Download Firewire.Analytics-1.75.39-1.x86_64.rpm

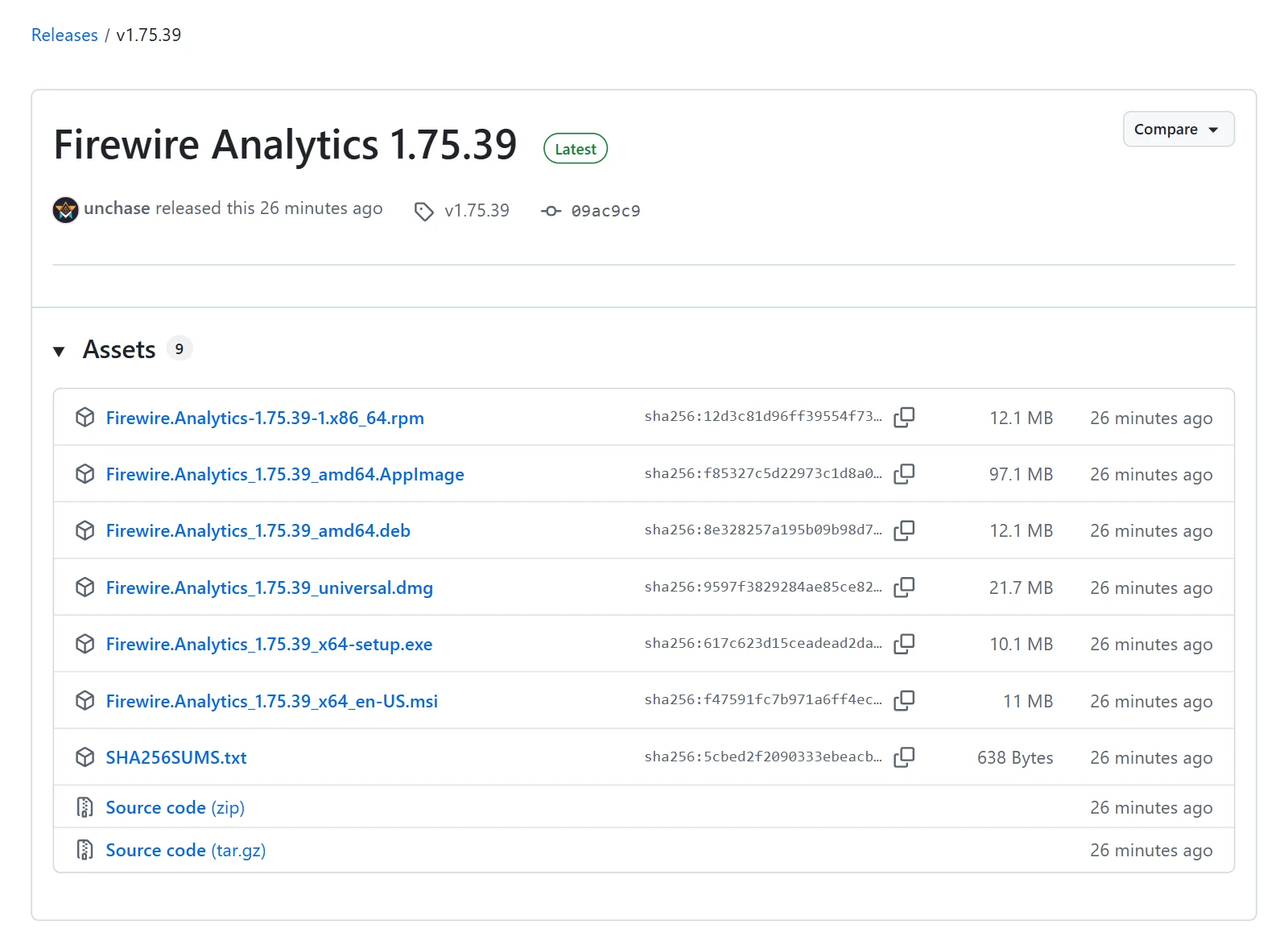pos(265,418)
